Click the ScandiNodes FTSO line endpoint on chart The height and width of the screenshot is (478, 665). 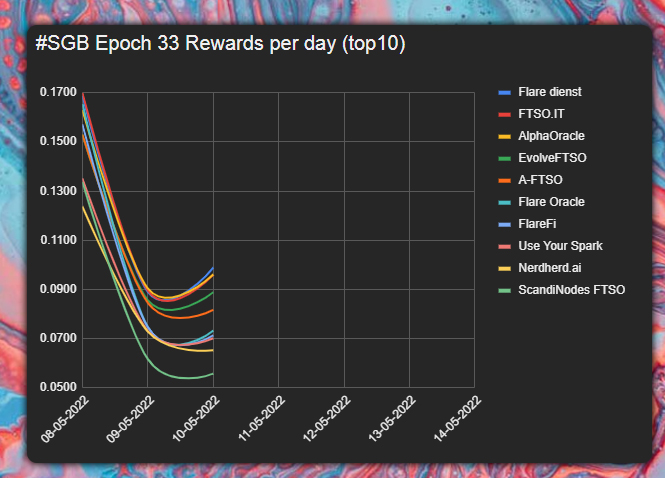(x=213, y=374)
